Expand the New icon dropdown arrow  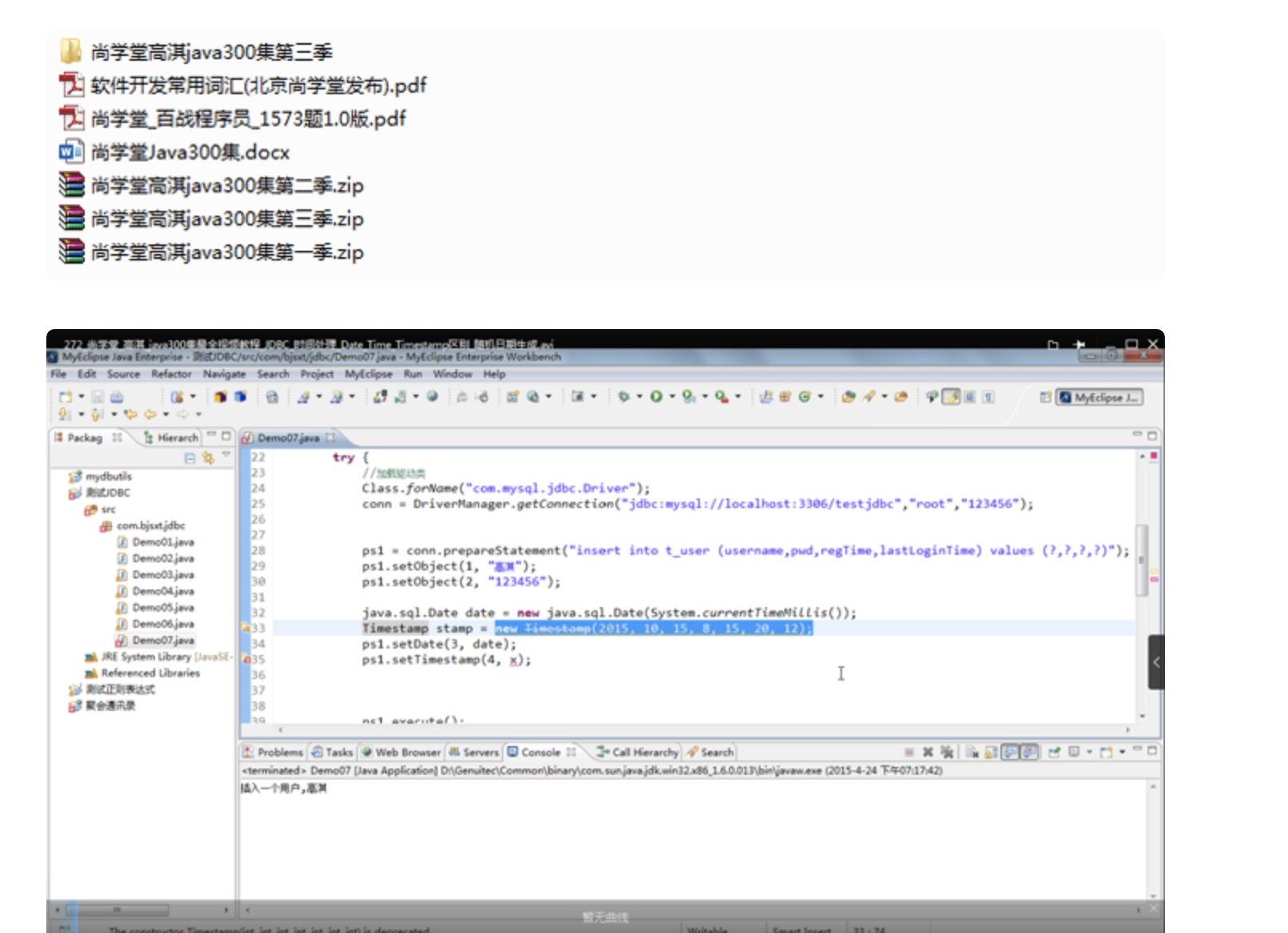(x=81, y=397)
